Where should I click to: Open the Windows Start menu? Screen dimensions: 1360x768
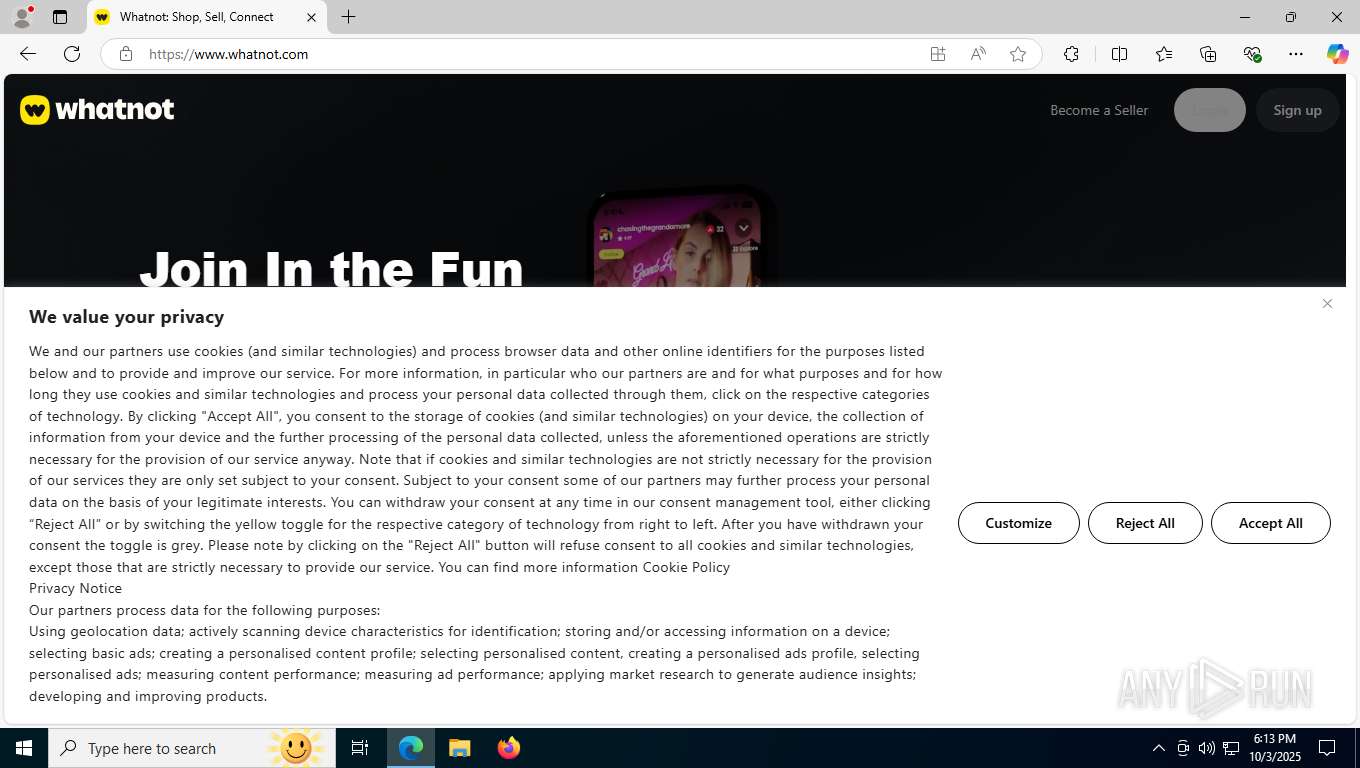(24, 748)
